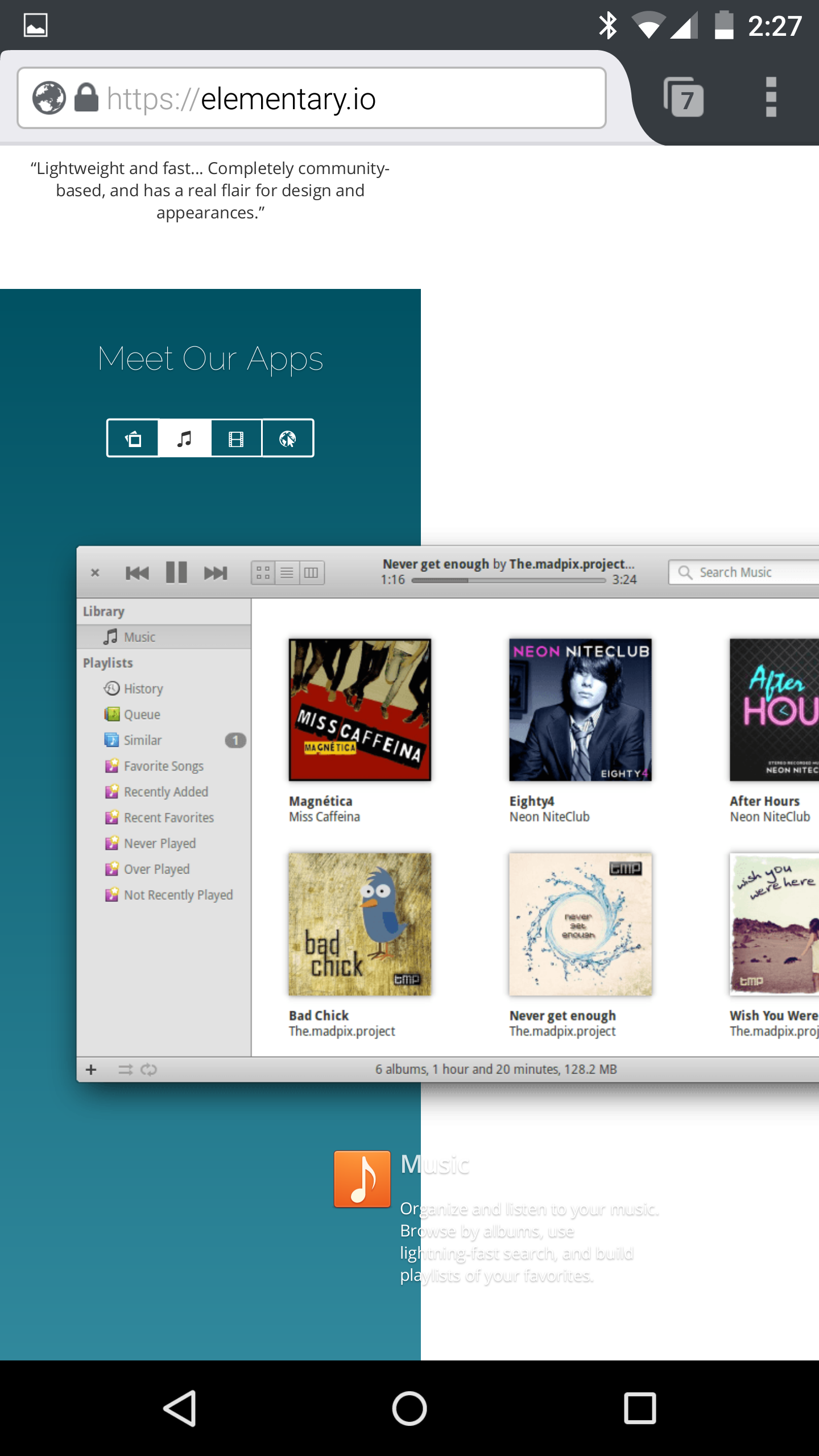Select the web browser app tab icon

click(x=288, y=439)
